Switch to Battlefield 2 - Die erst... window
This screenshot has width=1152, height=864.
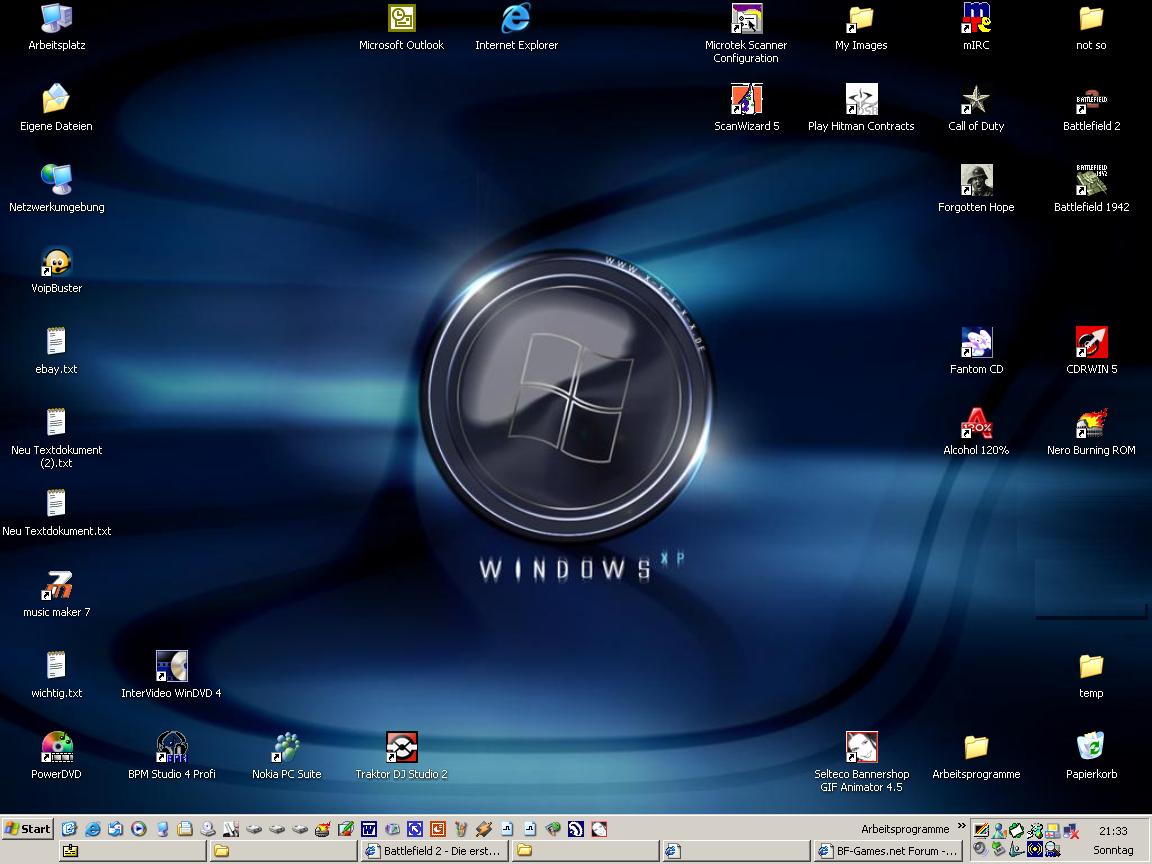tap(435, 851)
